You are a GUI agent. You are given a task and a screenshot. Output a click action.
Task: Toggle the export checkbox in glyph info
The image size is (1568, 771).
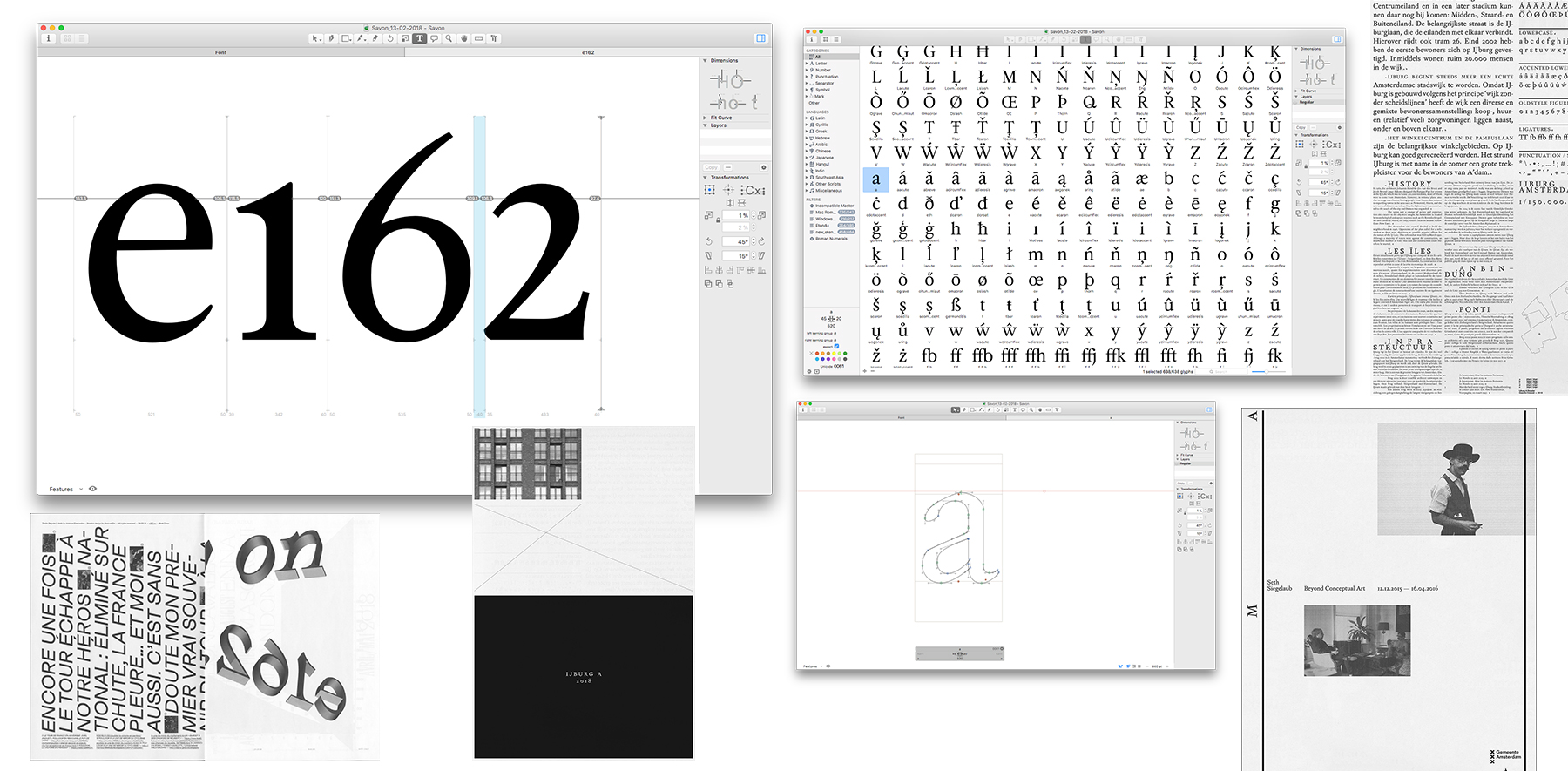tap(837, 346)
